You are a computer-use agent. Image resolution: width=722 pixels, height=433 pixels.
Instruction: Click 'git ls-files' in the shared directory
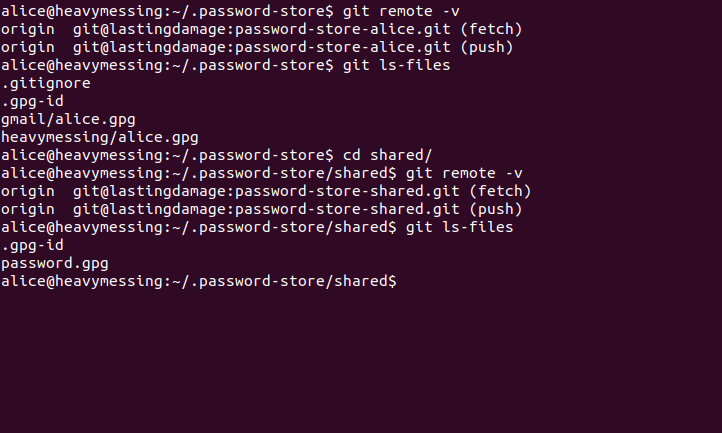(460, 227)
